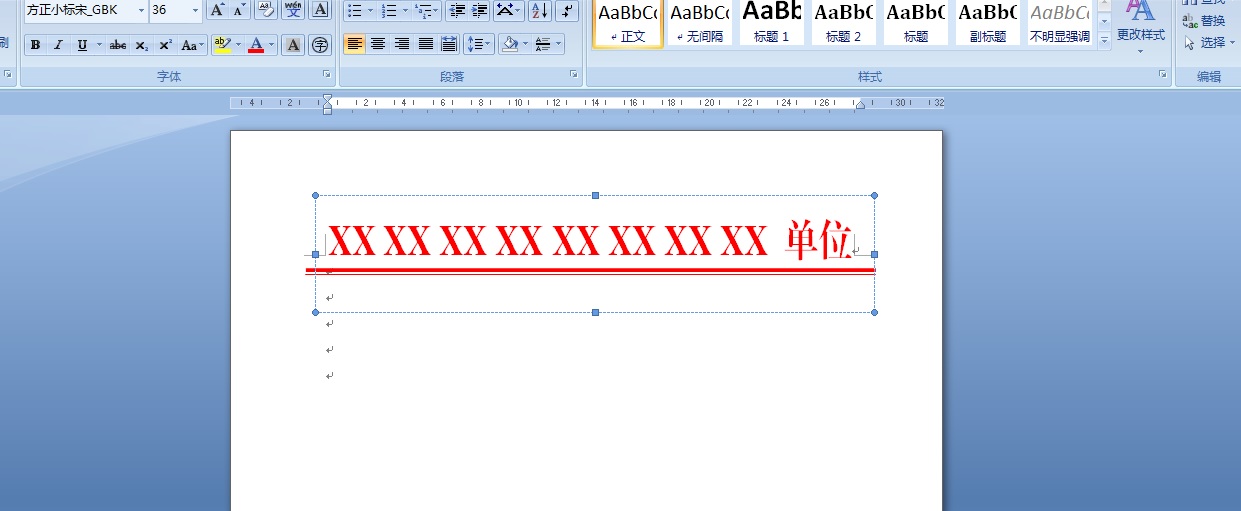This screenshot has height=511, width=1241.
Task: Open the Paragraph dialog launcher
Action: pos(574,75)
